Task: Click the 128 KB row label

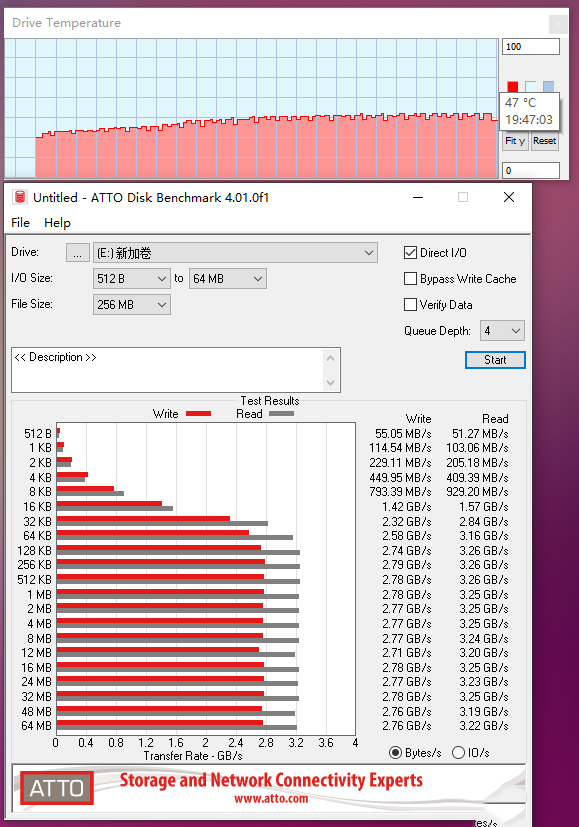Action: tap(35, 551)
